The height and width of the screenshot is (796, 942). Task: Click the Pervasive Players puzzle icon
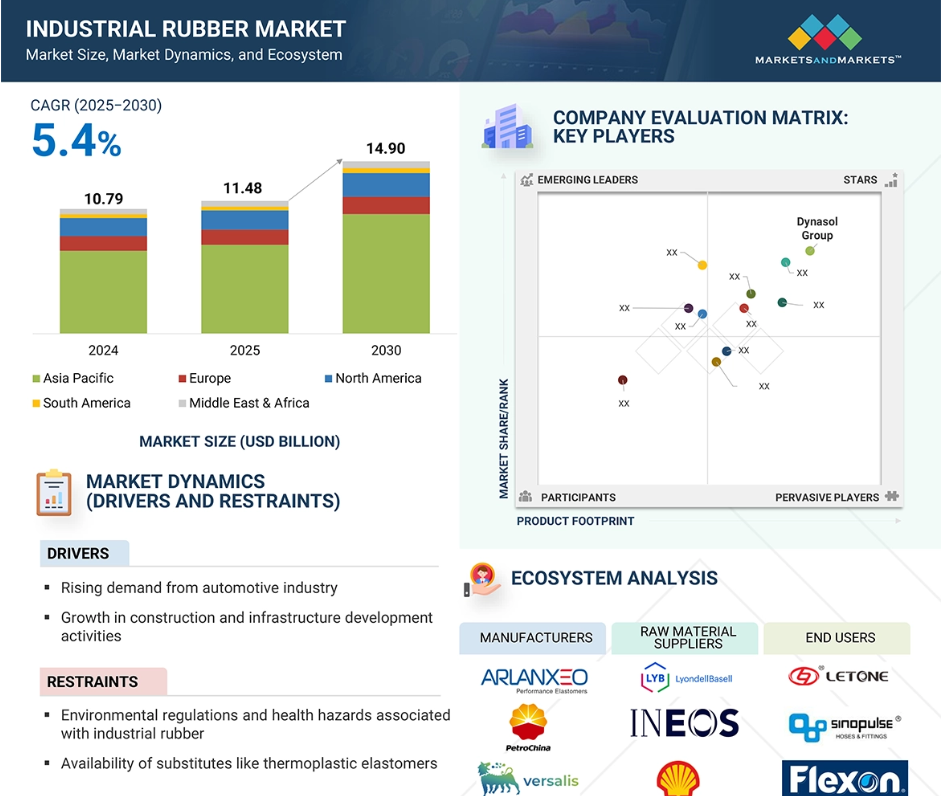tap(892, 496)
